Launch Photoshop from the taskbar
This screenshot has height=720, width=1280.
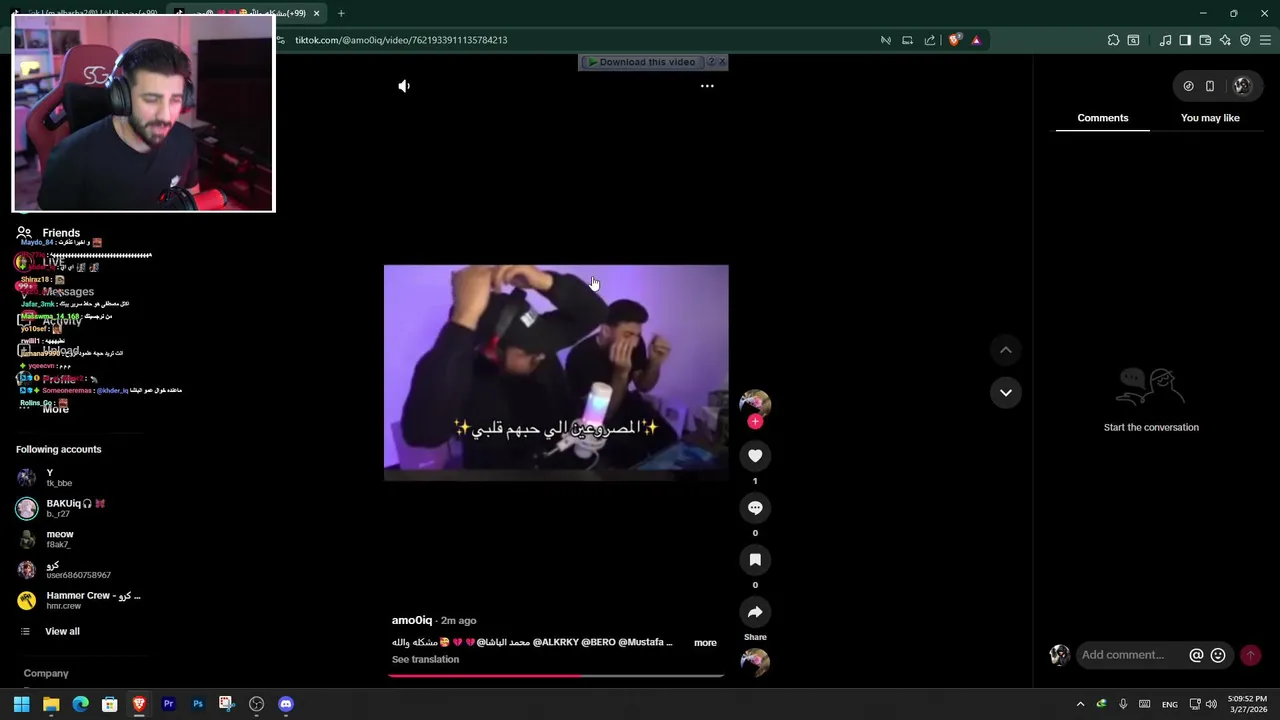(198, 704)
